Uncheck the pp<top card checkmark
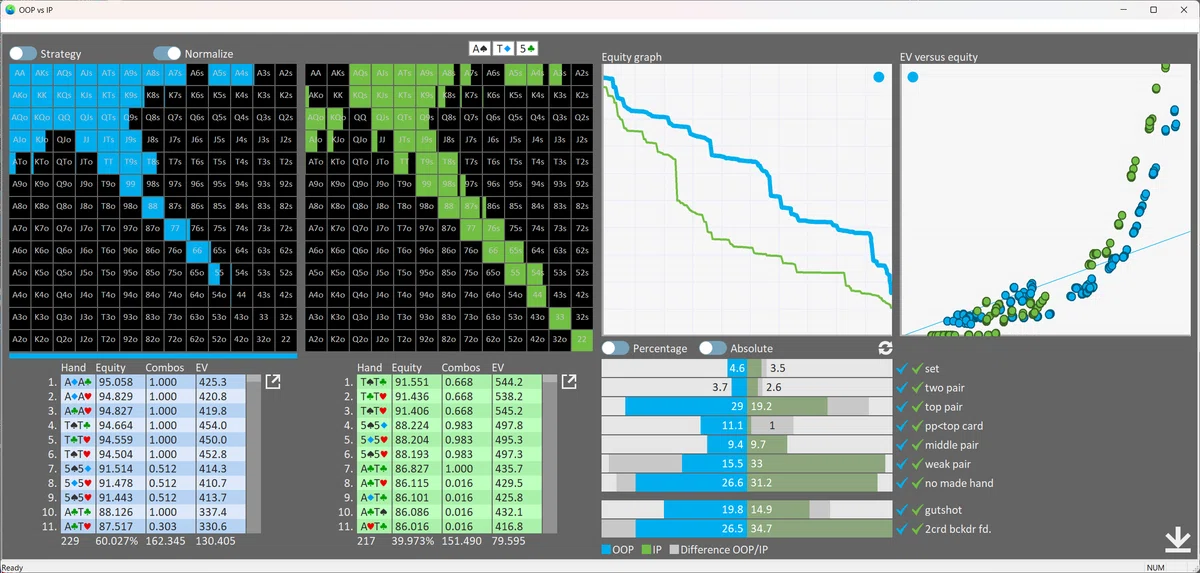Screen dimensions: 1200x573 pos(903,426)
